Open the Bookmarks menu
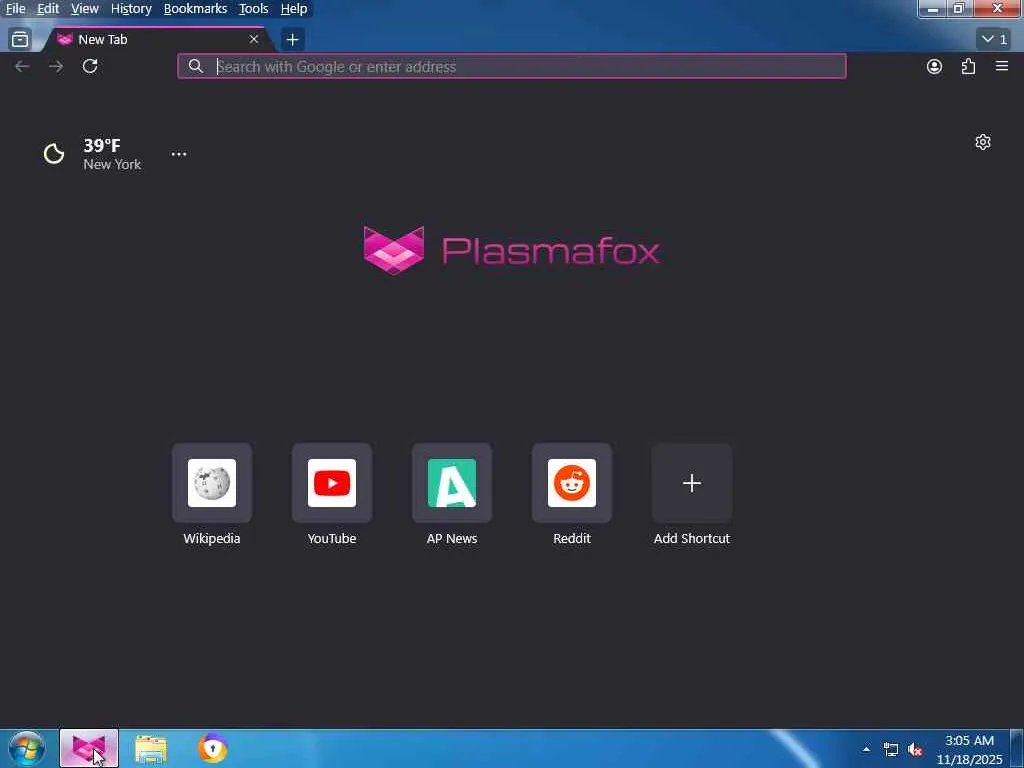The width and height of the screenshot is (1024, 768). pyautogui.click(x=195, y=8)
